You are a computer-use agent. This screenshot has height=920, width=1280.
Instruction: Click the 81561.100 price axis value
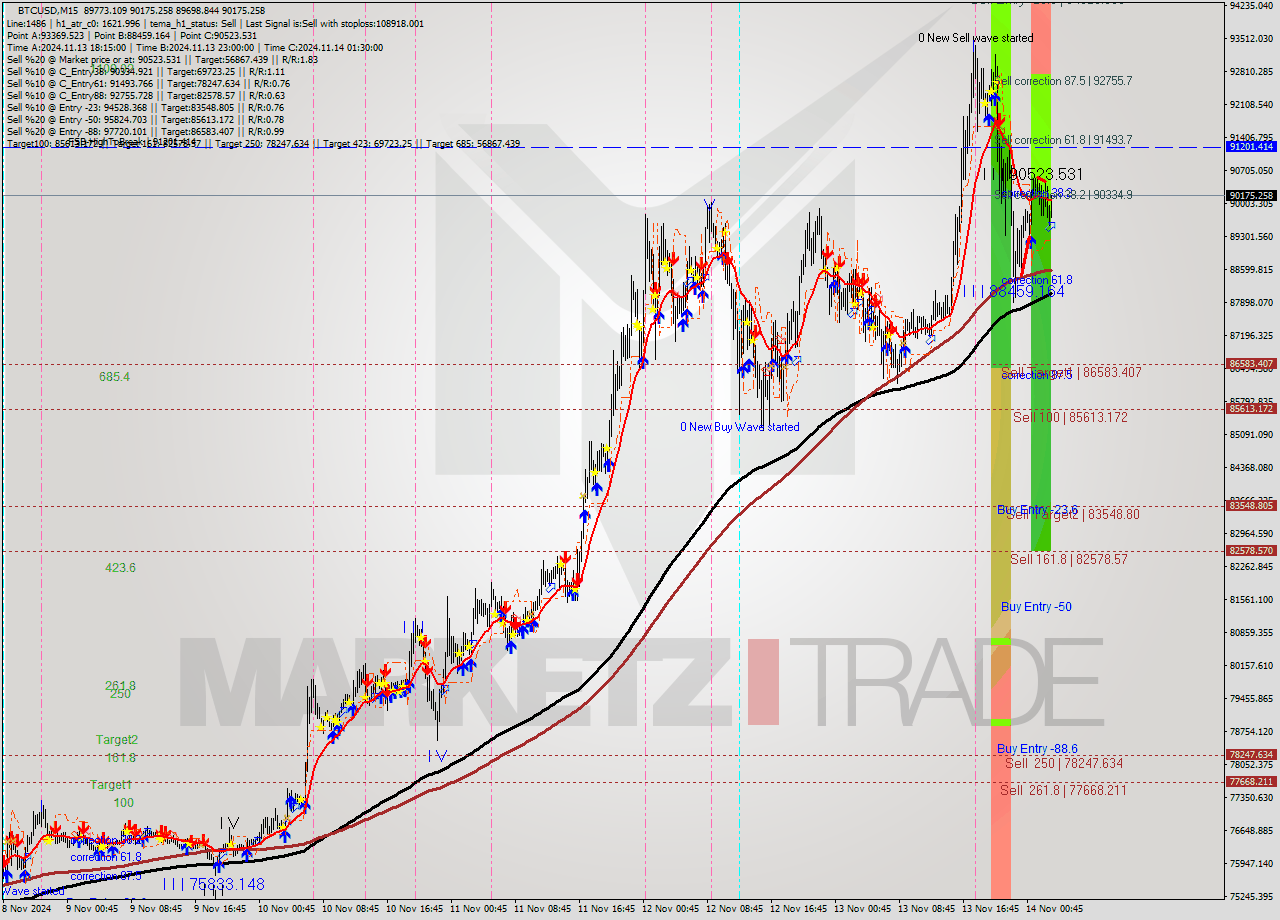click(1251, 599)
